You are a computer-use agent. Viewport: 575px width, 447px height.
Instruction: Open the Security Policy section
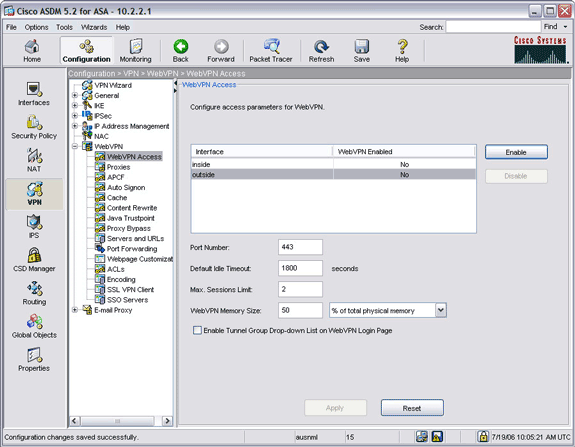tap(34, 127)
